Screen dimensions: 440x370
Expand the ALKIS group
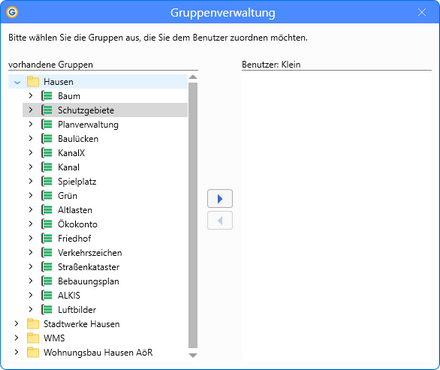click(x=31, y=295)
